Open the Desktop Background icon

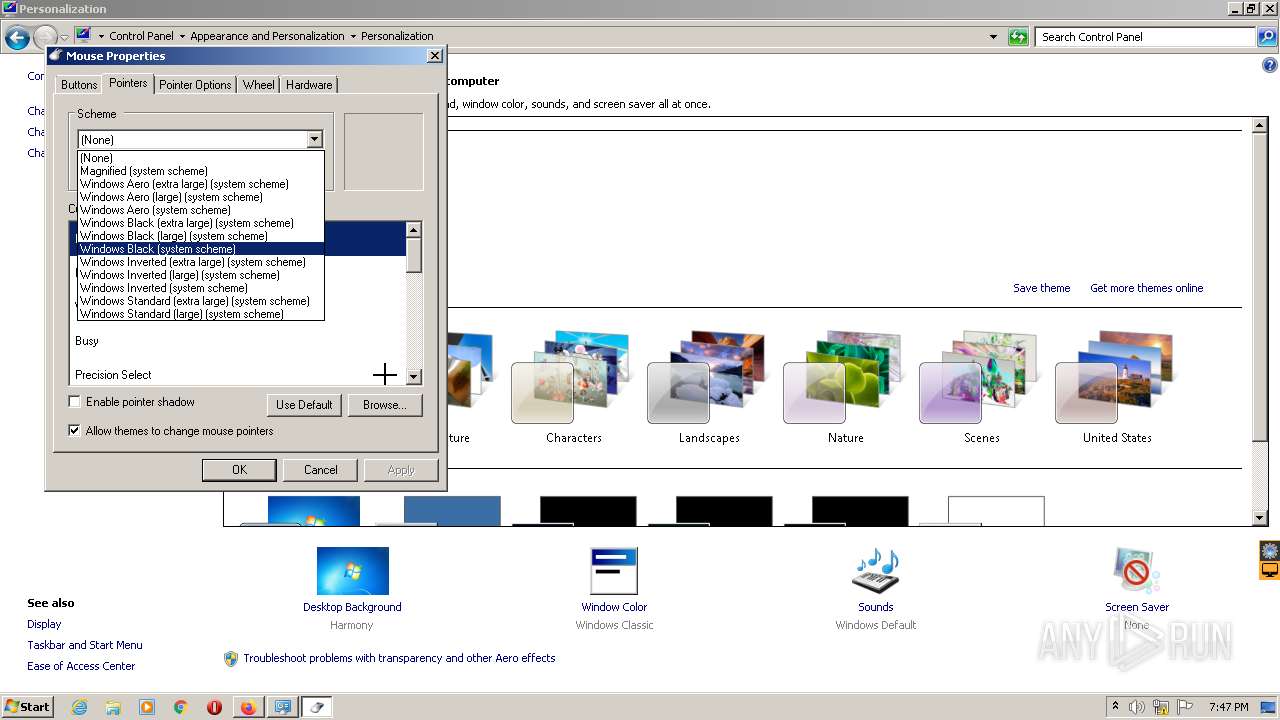(x=352, y=571)
